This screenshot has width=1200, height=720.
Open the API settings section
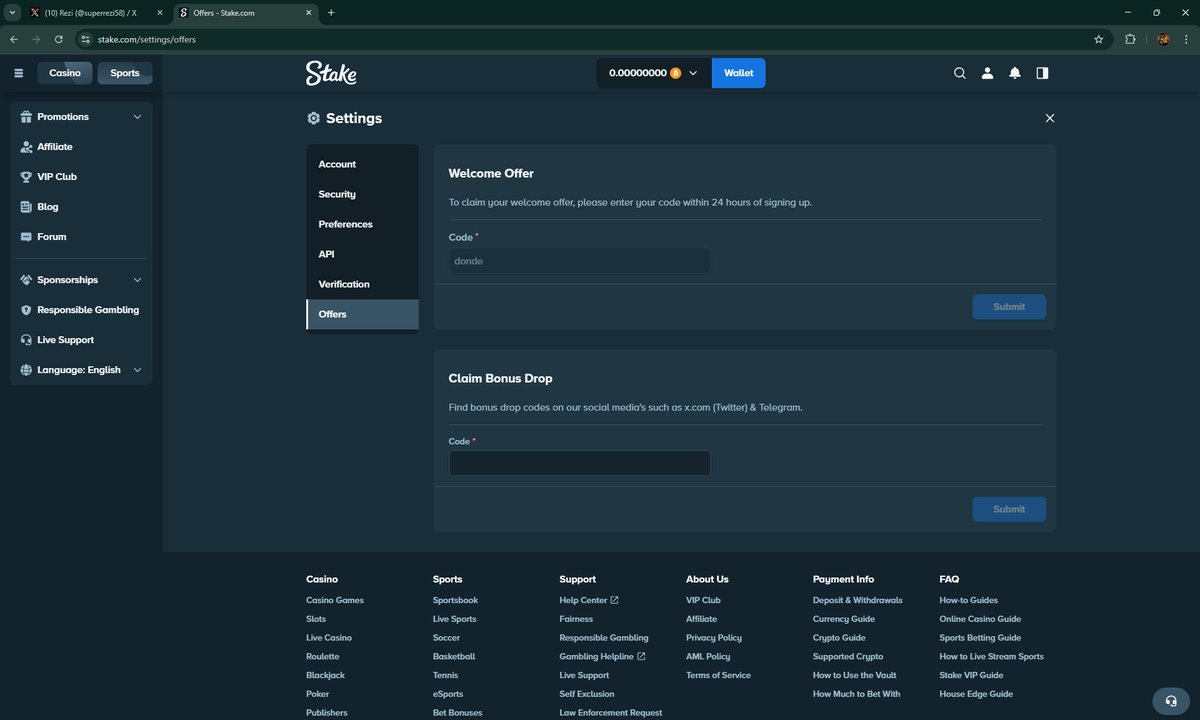[362, 254]
